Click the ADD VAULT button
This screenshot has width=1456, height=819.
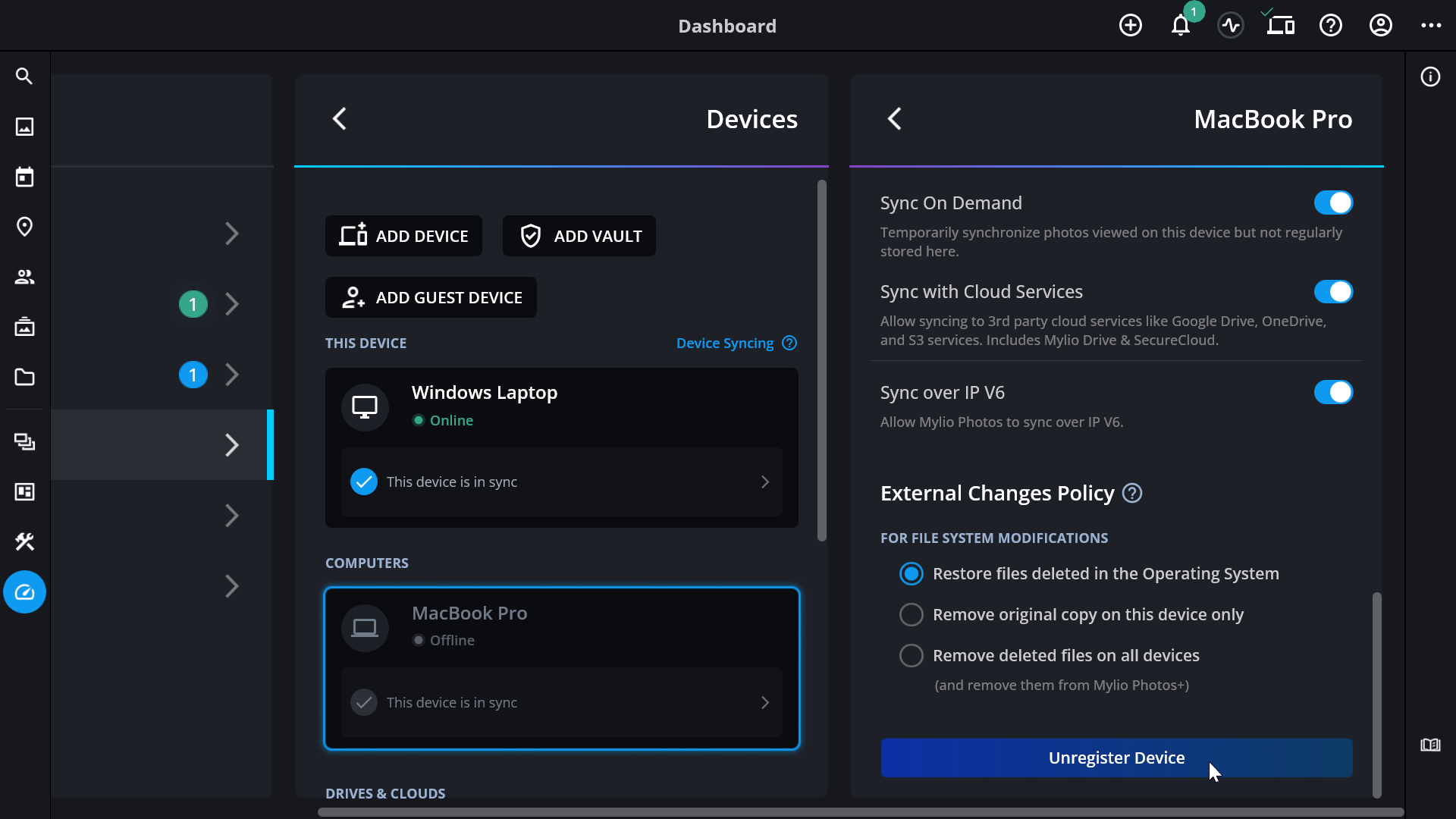579,236
